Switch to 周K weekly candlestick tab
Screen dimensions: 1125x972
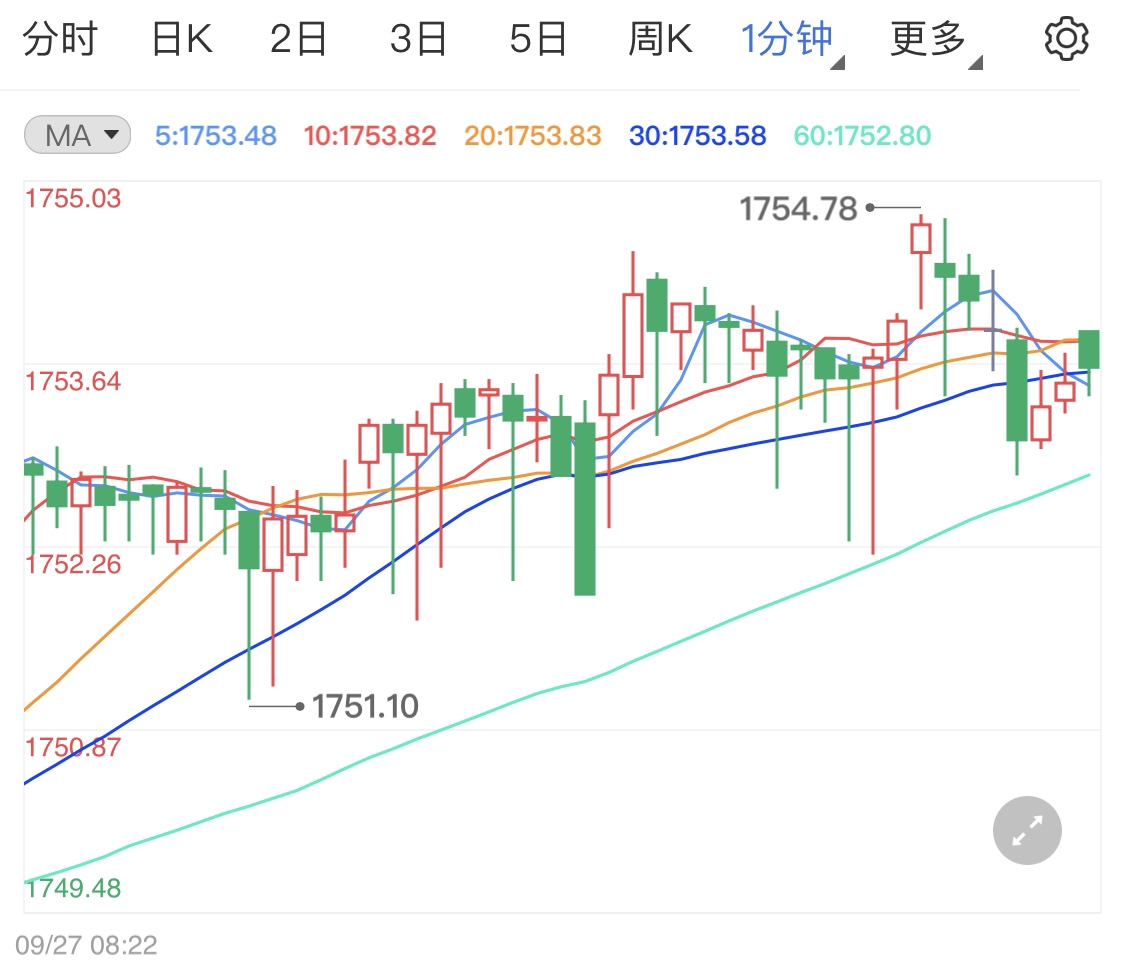pos(660,39)
